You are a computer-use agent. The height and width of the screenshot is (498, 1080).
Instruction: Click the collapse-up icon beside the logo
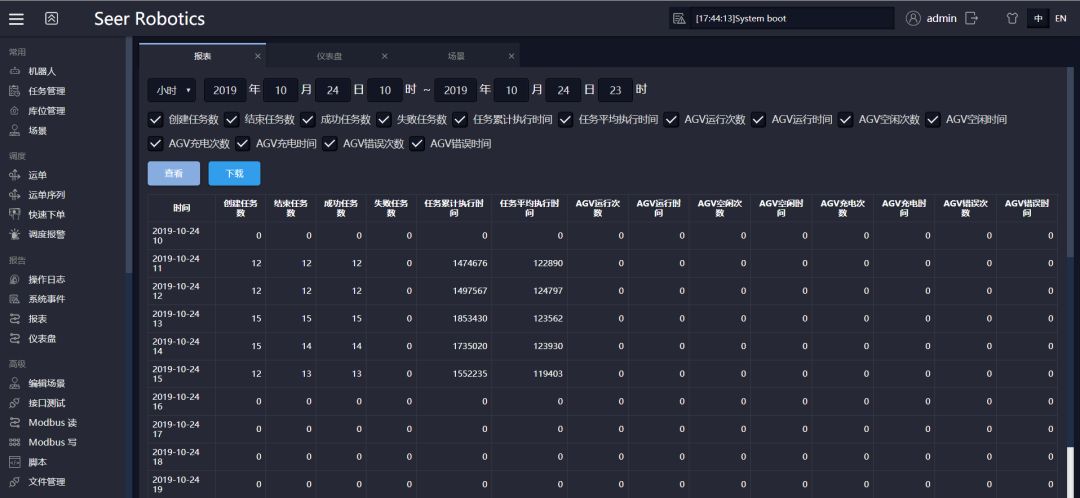pyautogui.click(x=52, y=19)
